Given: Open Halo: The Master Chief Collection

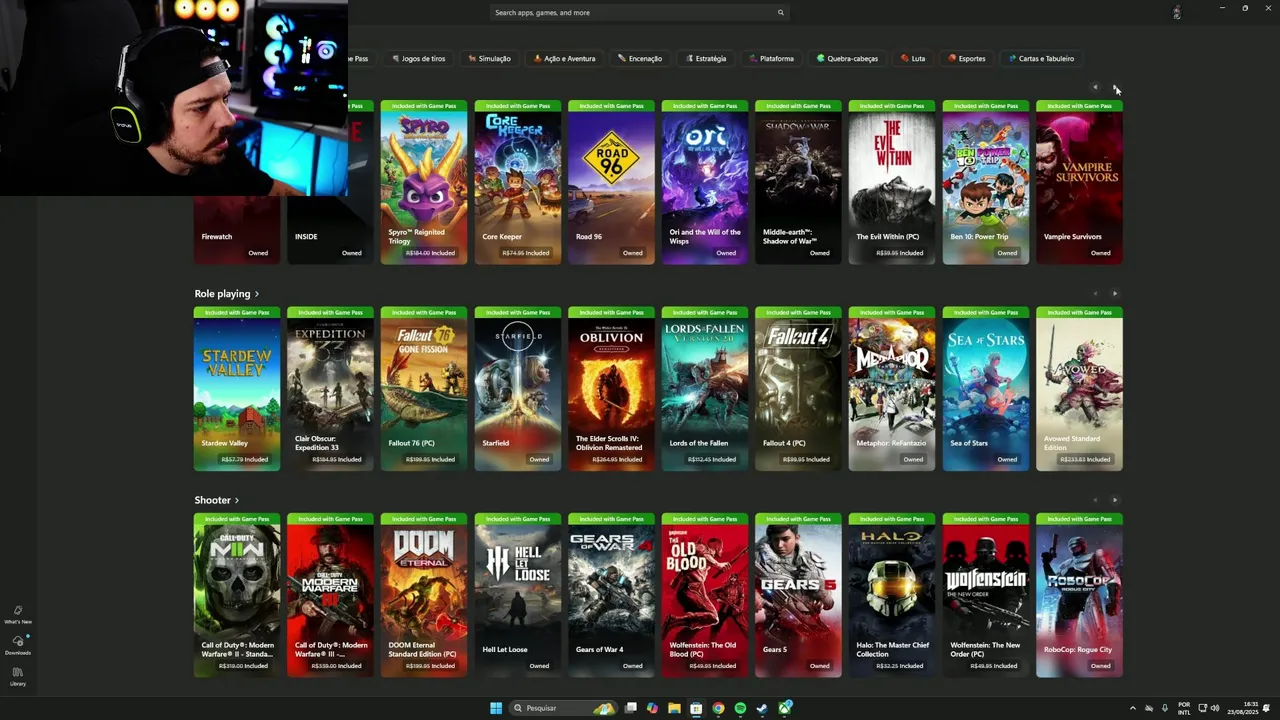Looking at the screenshot, I should pyautogui.click(x=892, y=595).
